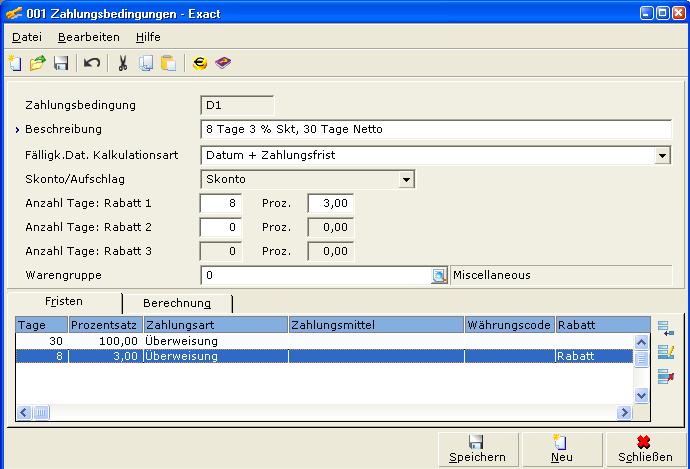Switch to the Fristen tab

64,302
